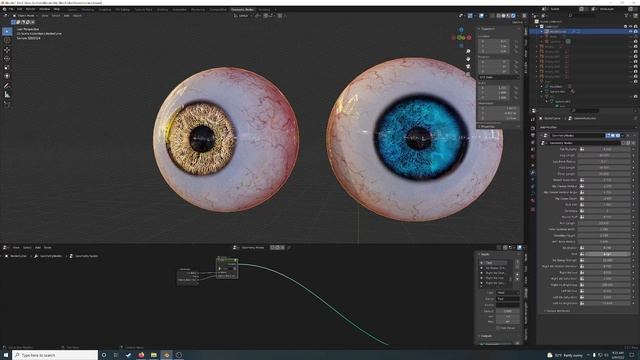Expand the Outputs panel in the node editor
The height and width of the screenshot is (360, 640).
pos(487,336)
